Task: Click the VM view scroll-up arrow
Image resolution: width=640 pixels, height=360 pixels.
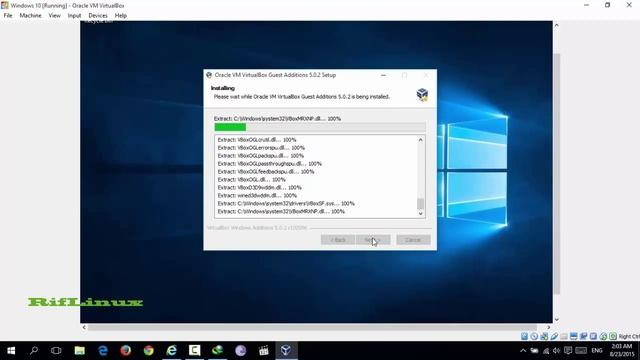Action: point(556,25)
